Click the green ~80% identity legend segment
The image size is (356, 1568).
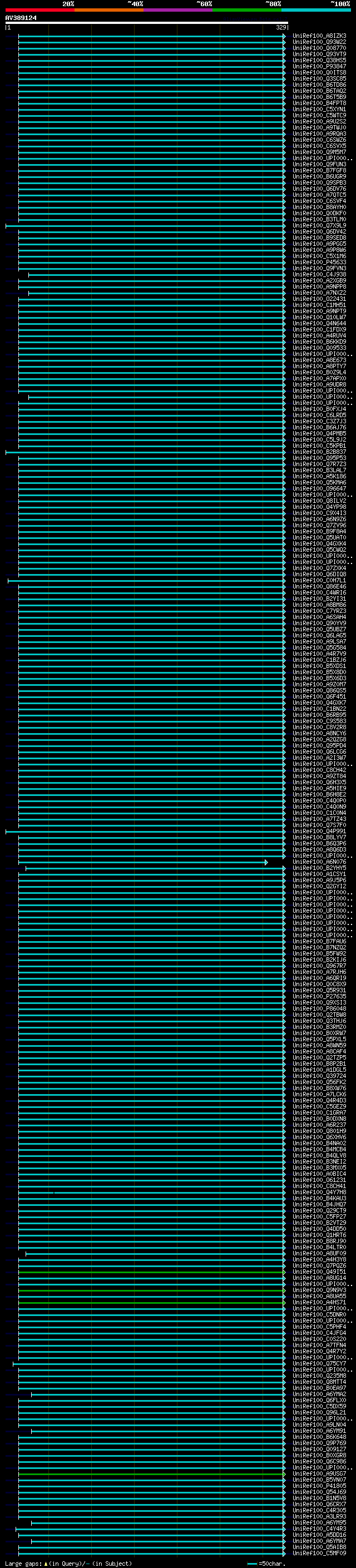(x=247, y=10)
